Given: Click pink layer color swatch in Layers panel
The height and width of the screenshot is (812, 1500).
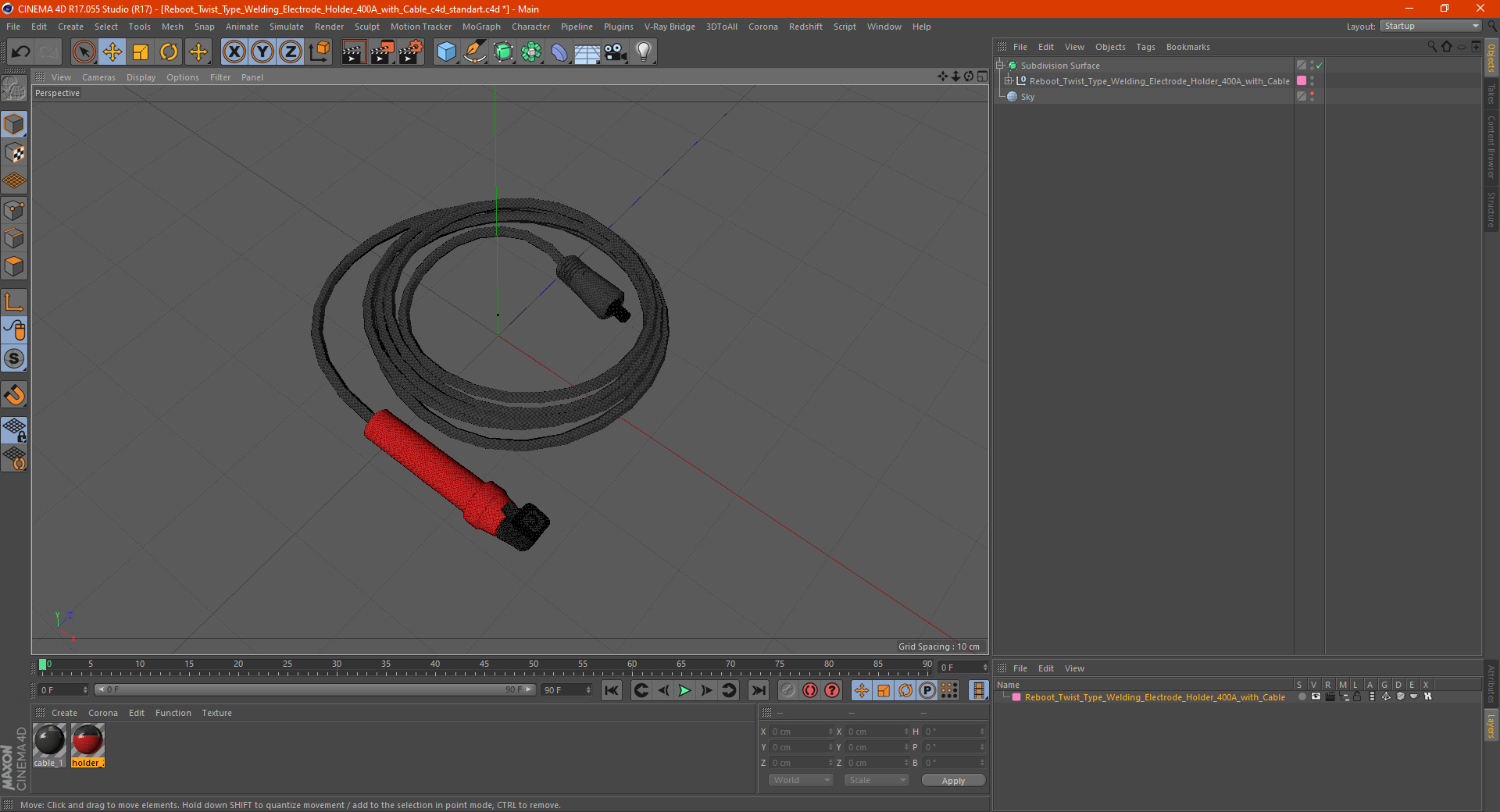Looking at the screenshot, I should click(x=1016, y=697).
